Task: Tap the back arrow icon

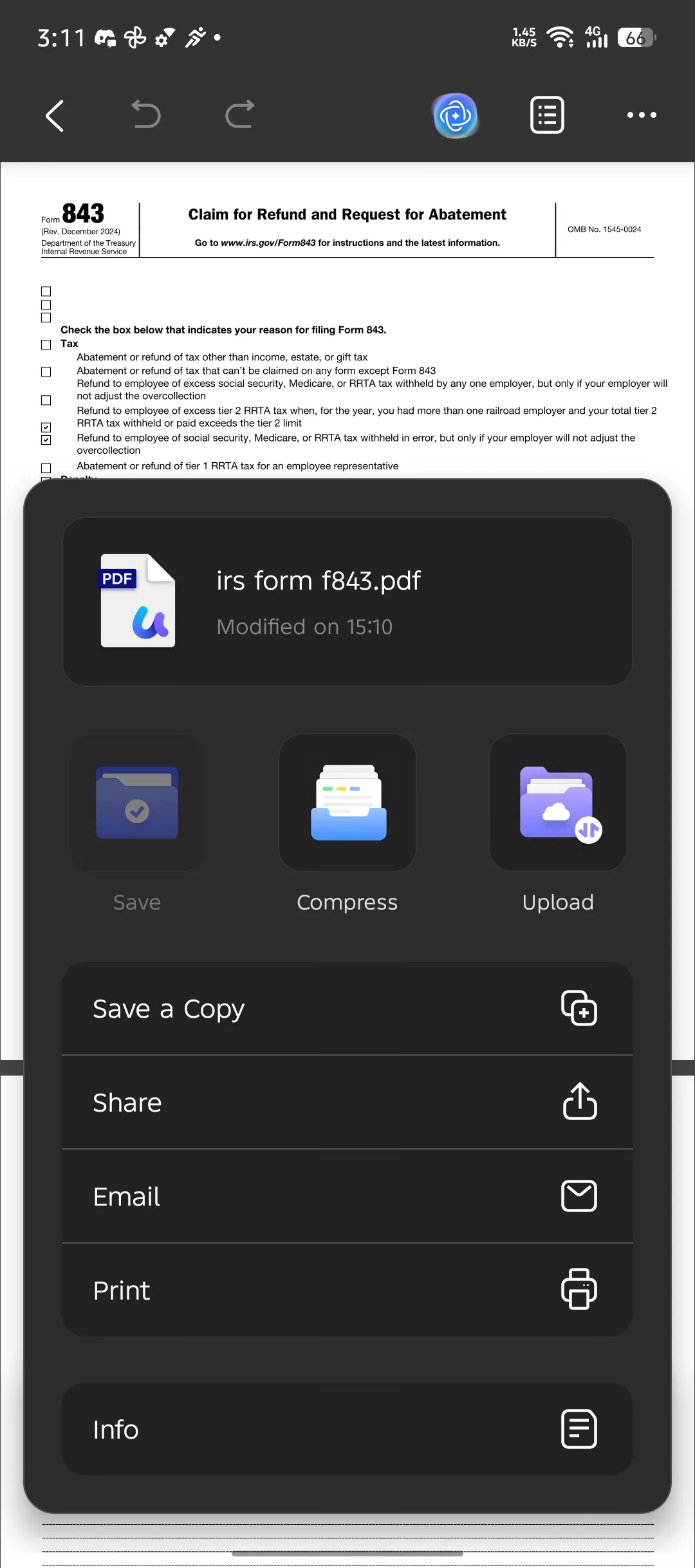Action: coord(55,116)
